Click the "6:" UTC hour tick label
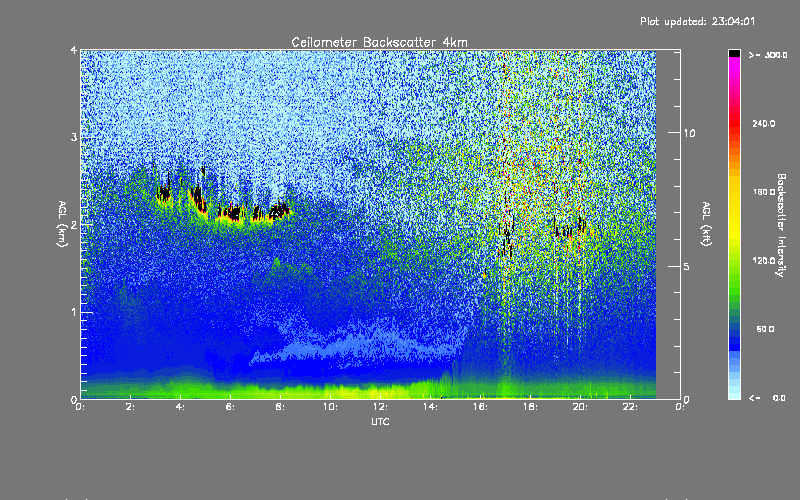The image size is (800, 500). (x=231, y=407)
